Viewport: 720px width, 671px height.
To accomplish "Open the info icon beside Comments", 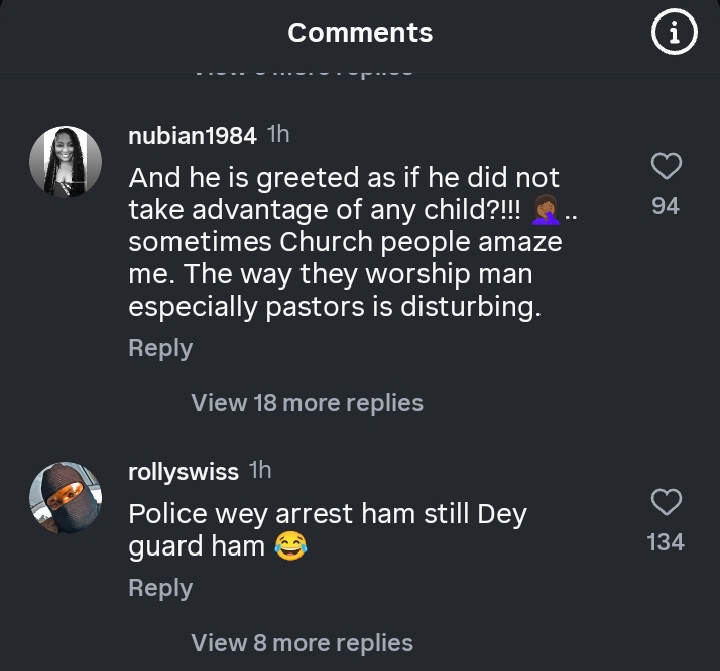I will pyautogui.click(x=675, y=33).
